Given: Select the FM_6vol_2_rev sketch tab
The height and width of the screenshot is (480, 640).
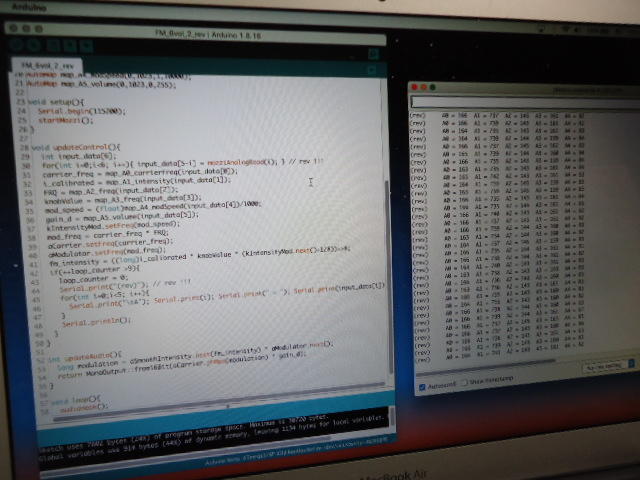Looking at the screenshot, I should pyautogui.click(x=47, y=66).
